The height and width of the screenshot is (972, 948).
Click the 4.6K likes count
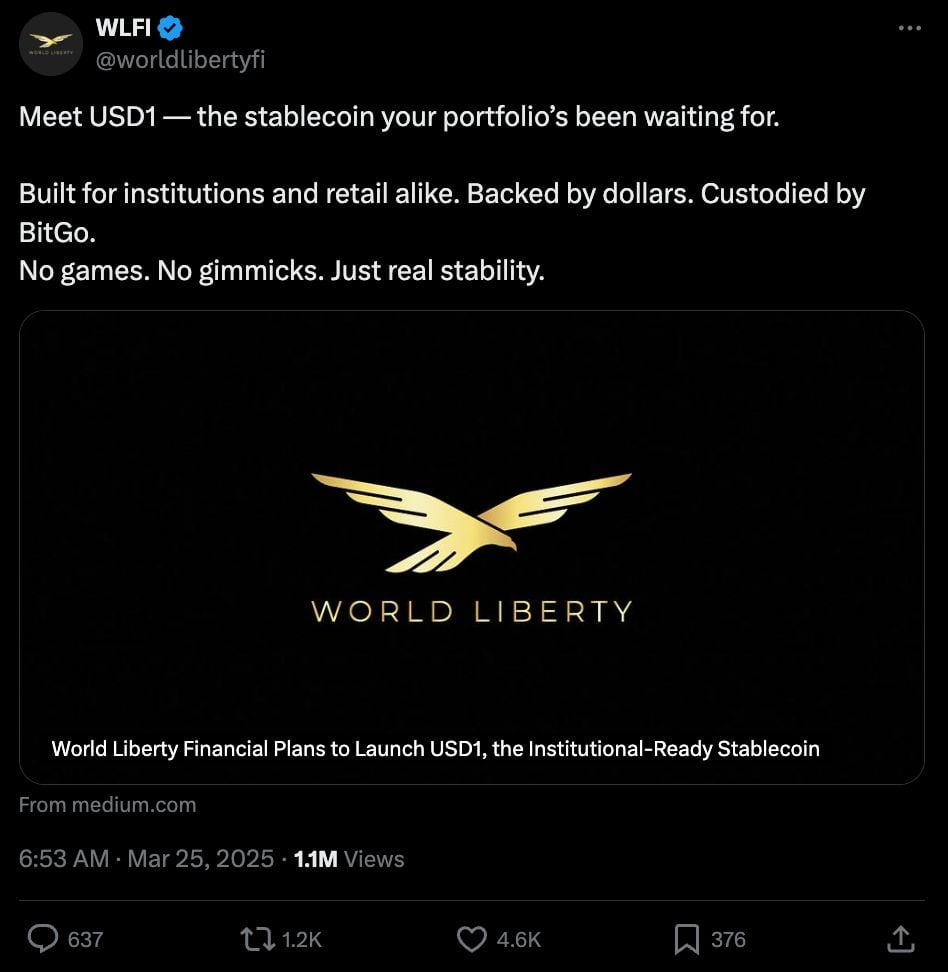518,939
